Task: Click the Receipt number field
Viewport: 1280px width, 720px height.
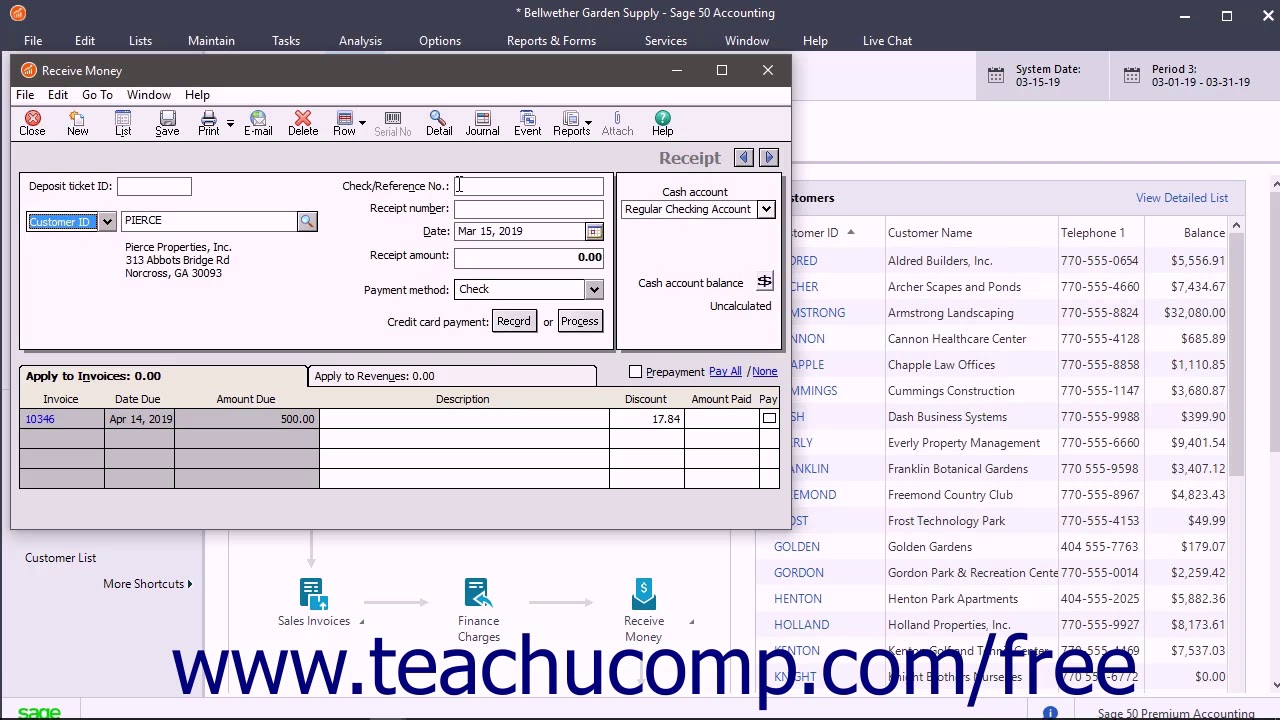Action: click(x=529, y=208)
